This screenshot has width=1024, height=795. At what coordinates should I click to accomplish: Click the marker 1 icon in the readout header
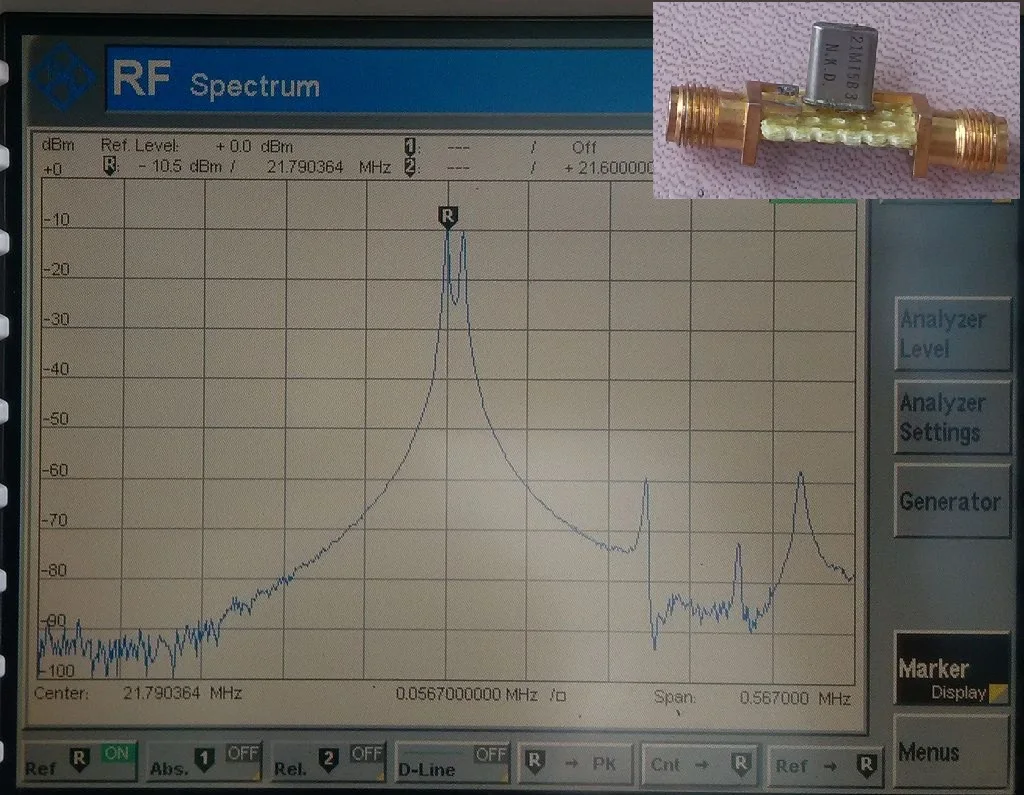(x=410, y=147)
